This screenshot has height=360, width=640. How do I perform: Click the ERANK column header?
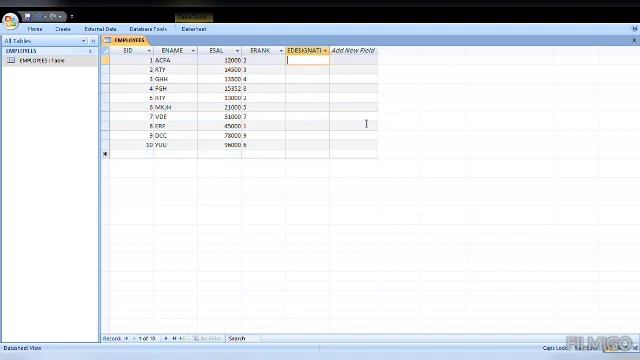click(x=260, y=51)
